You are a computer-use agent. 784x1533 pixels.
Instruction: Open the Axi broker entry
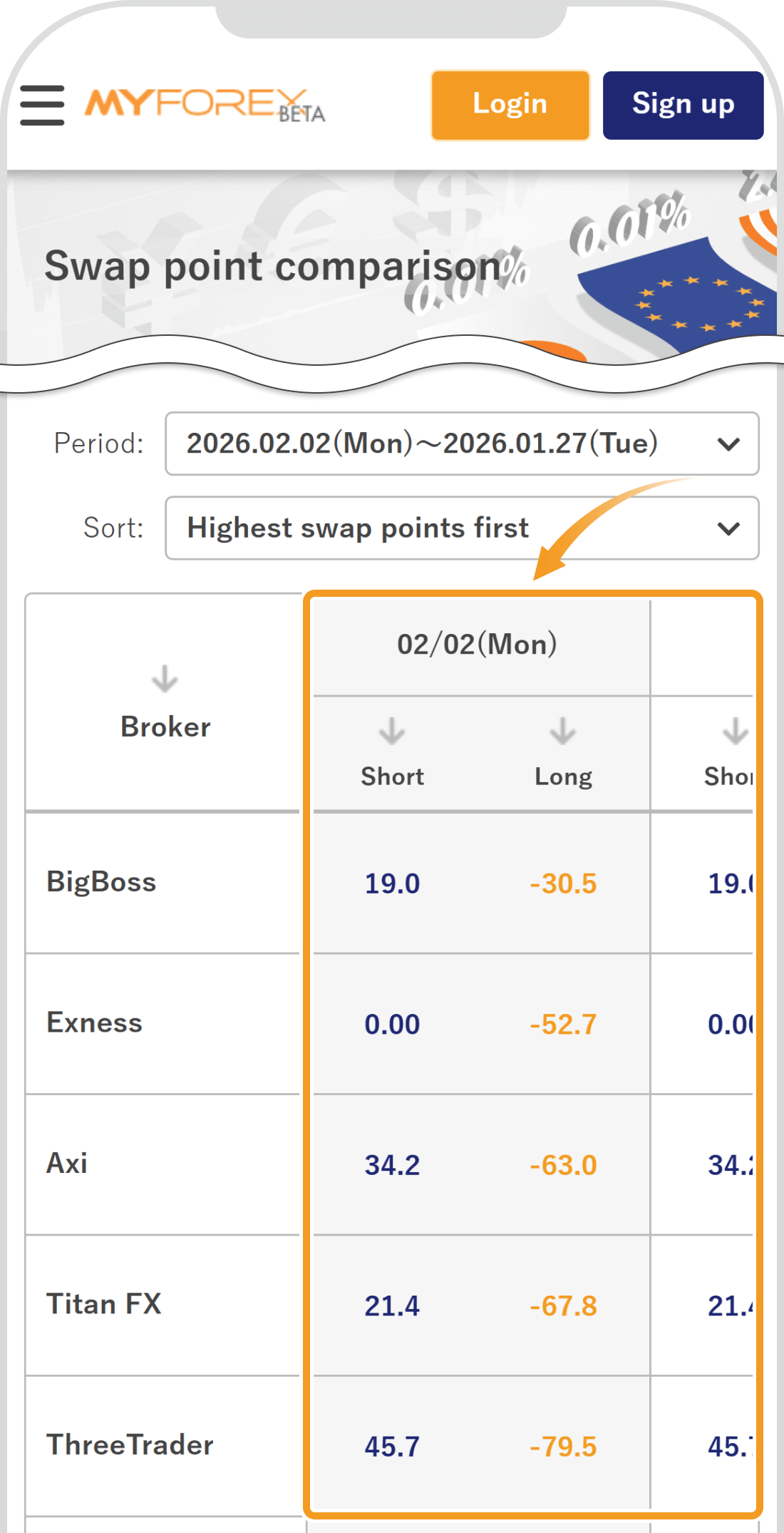click(67, 1164)
